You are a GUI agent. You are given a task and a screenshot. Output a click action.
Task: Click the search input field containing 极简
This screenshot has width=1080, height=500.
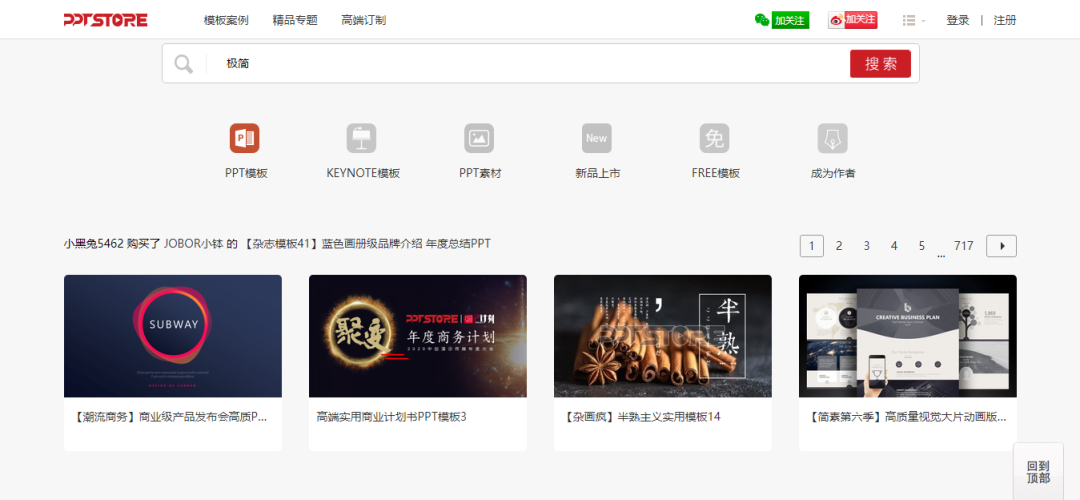[520, 64]
